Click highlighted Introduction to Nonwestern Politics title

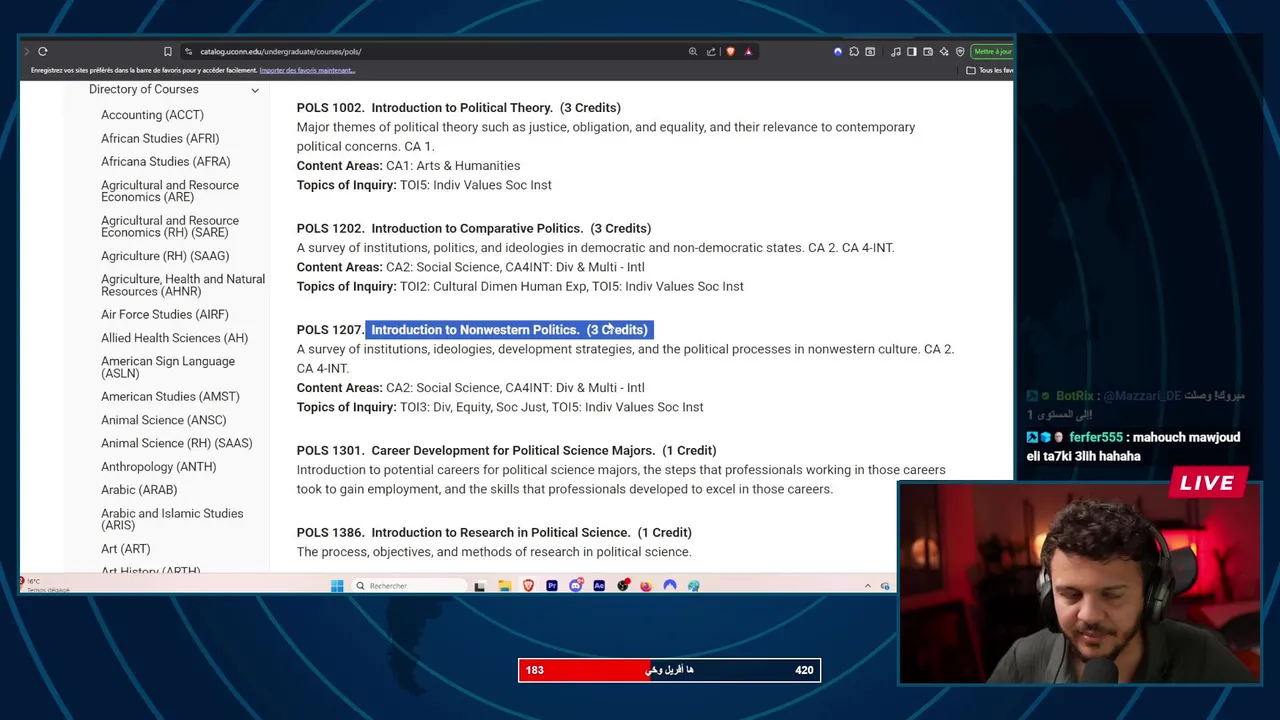[509, 329]
